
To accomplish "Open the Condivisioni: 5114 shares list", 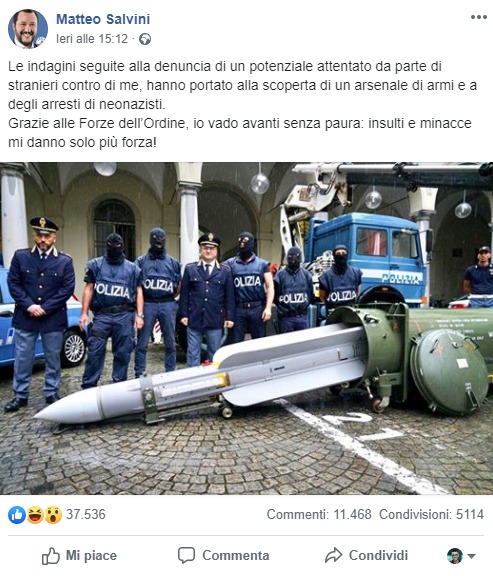I will [431, 514].
